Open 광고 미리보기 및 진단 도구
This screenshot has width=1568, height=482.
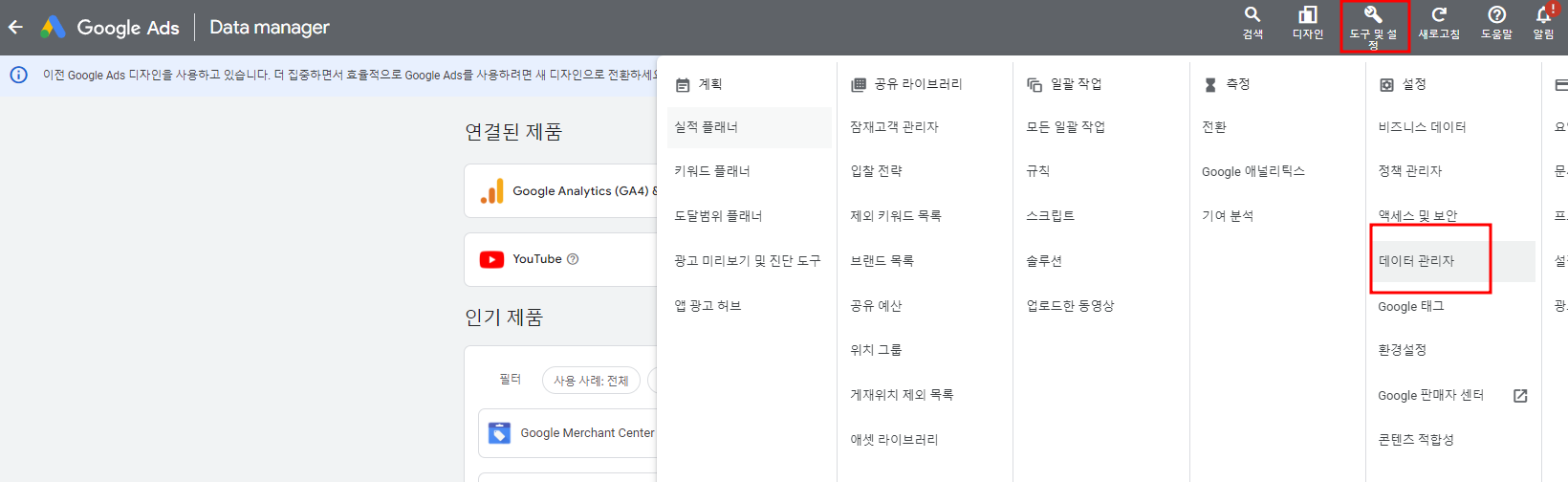click(750, 261)
